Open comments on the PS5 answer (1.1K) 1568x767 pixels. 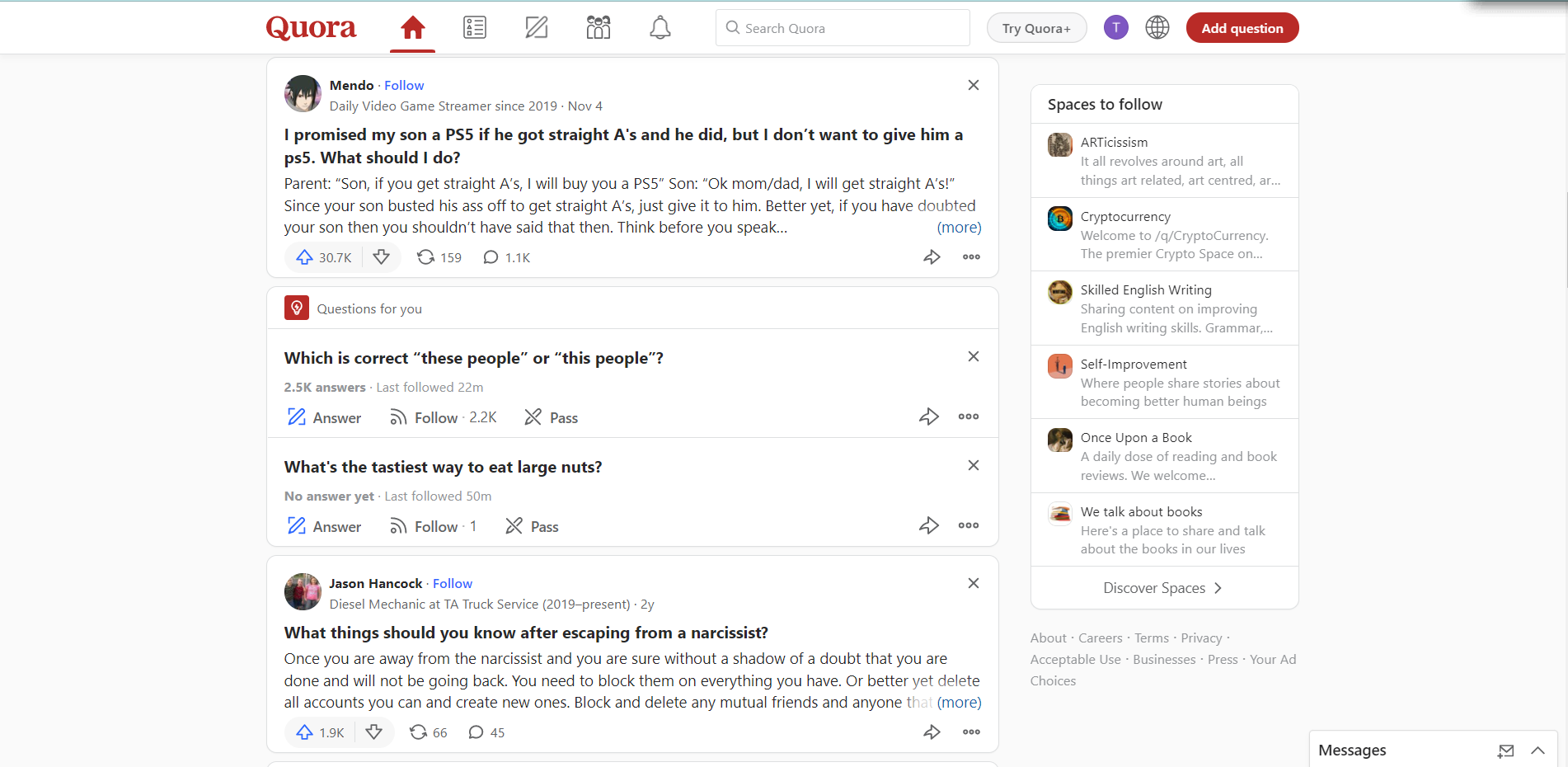click(507, 257)
